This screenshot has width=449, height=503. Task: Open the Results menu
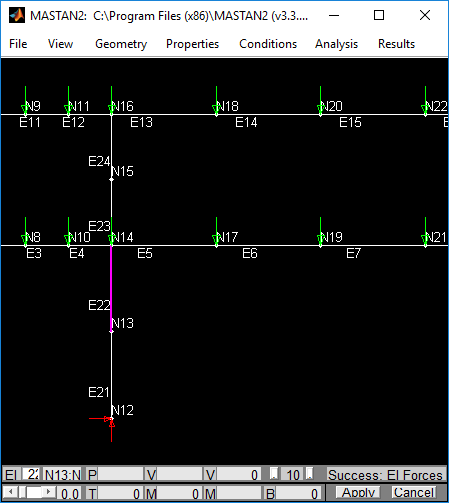396,44
